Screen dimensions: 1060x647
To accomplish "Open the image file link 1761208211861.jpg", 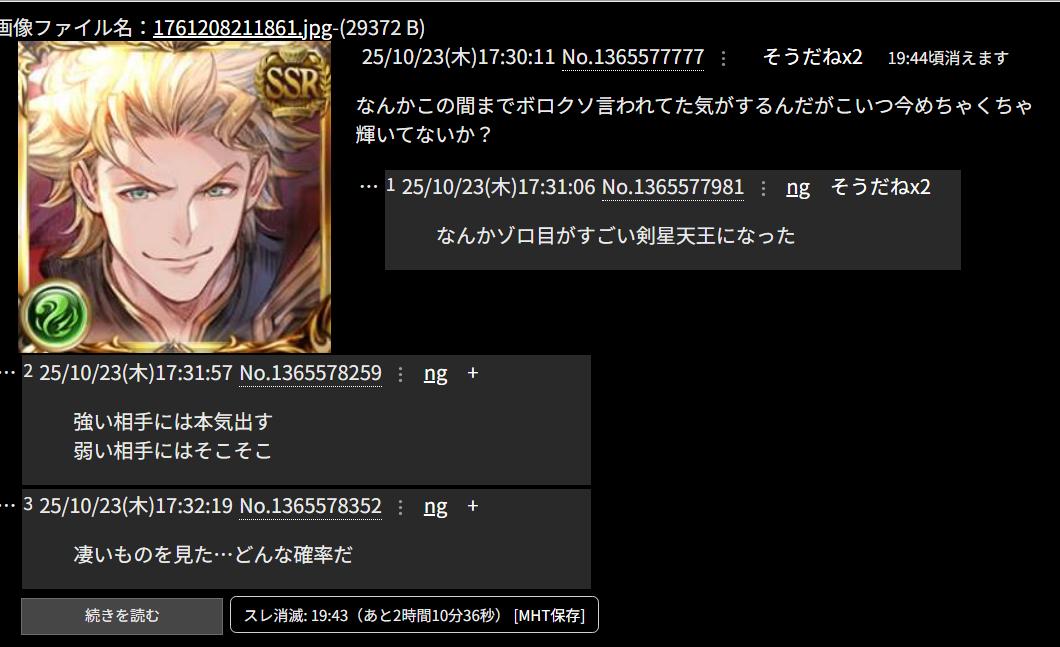I will click(243, 28).
